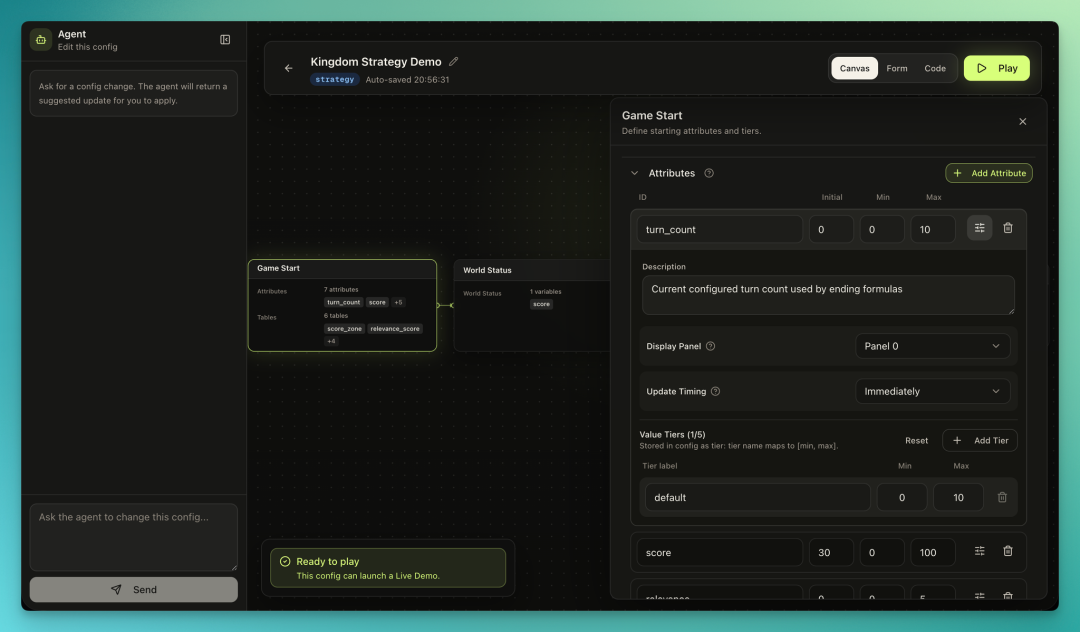Go back using the left arrow
The image size is (1080, 632).
tap(289, 68)
